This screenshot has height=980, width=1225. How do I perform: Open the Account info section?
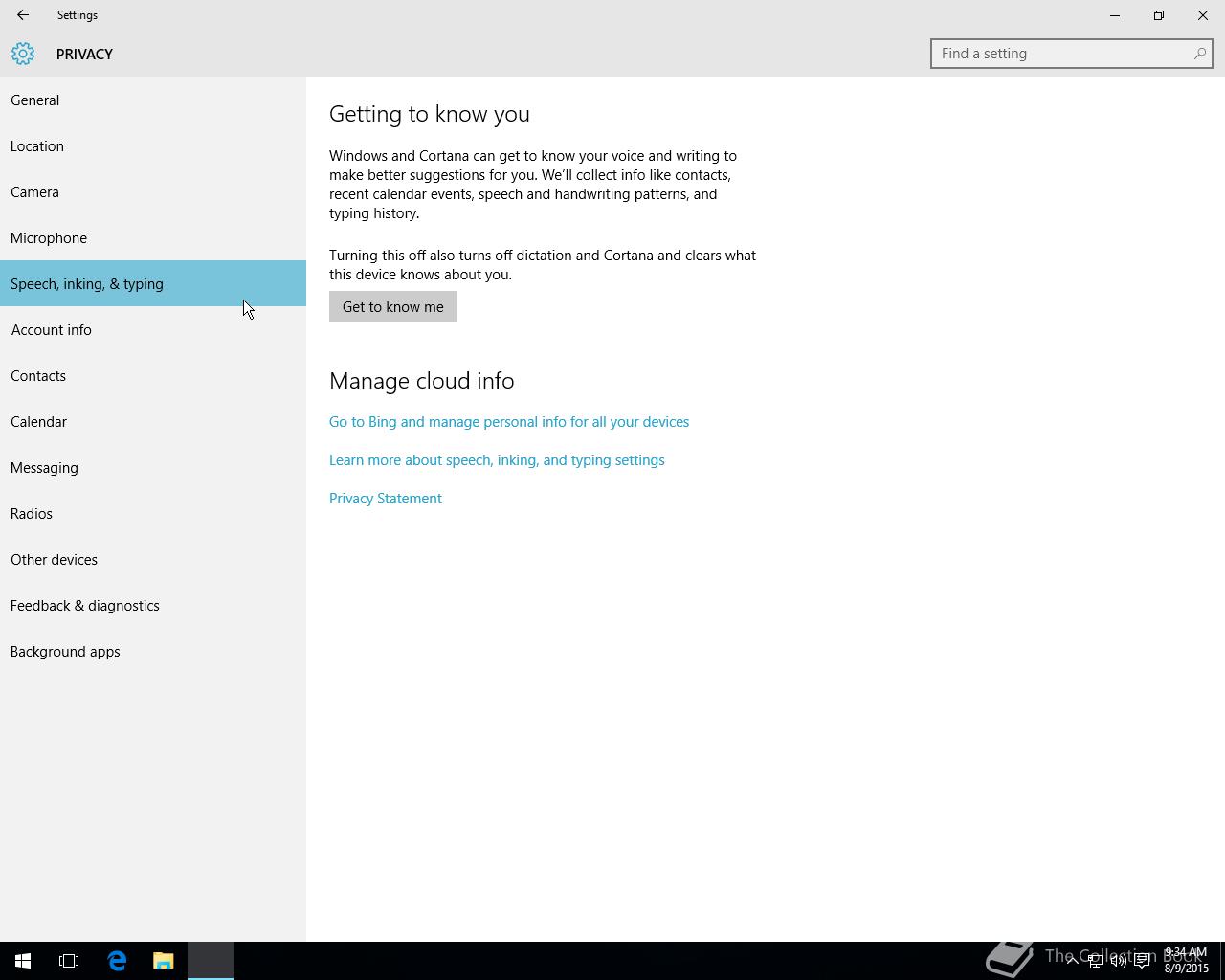[153, 329]
